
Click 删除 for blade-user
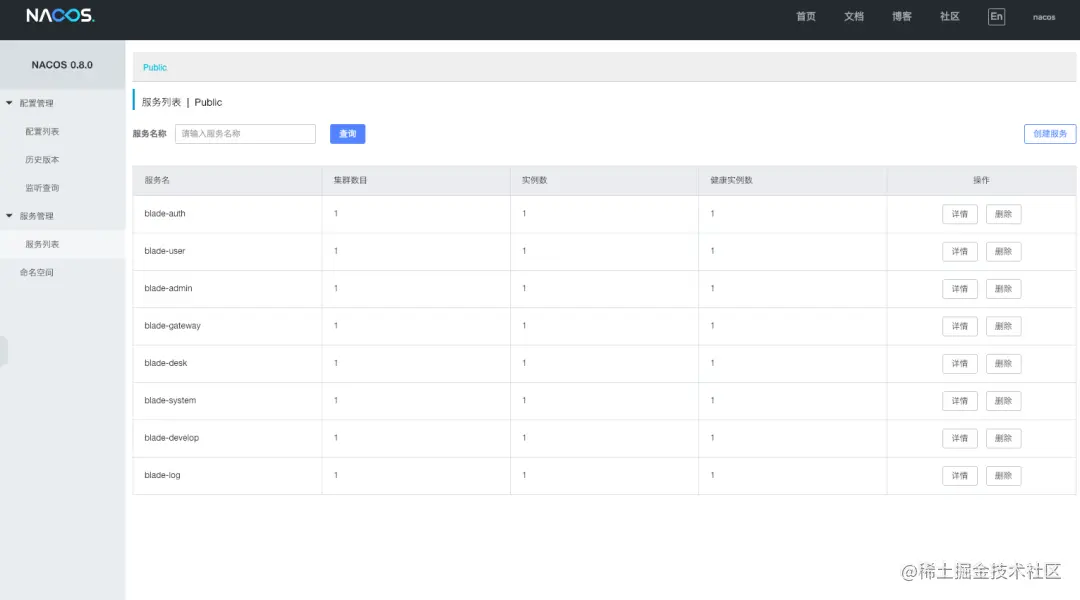[1003, 251]
